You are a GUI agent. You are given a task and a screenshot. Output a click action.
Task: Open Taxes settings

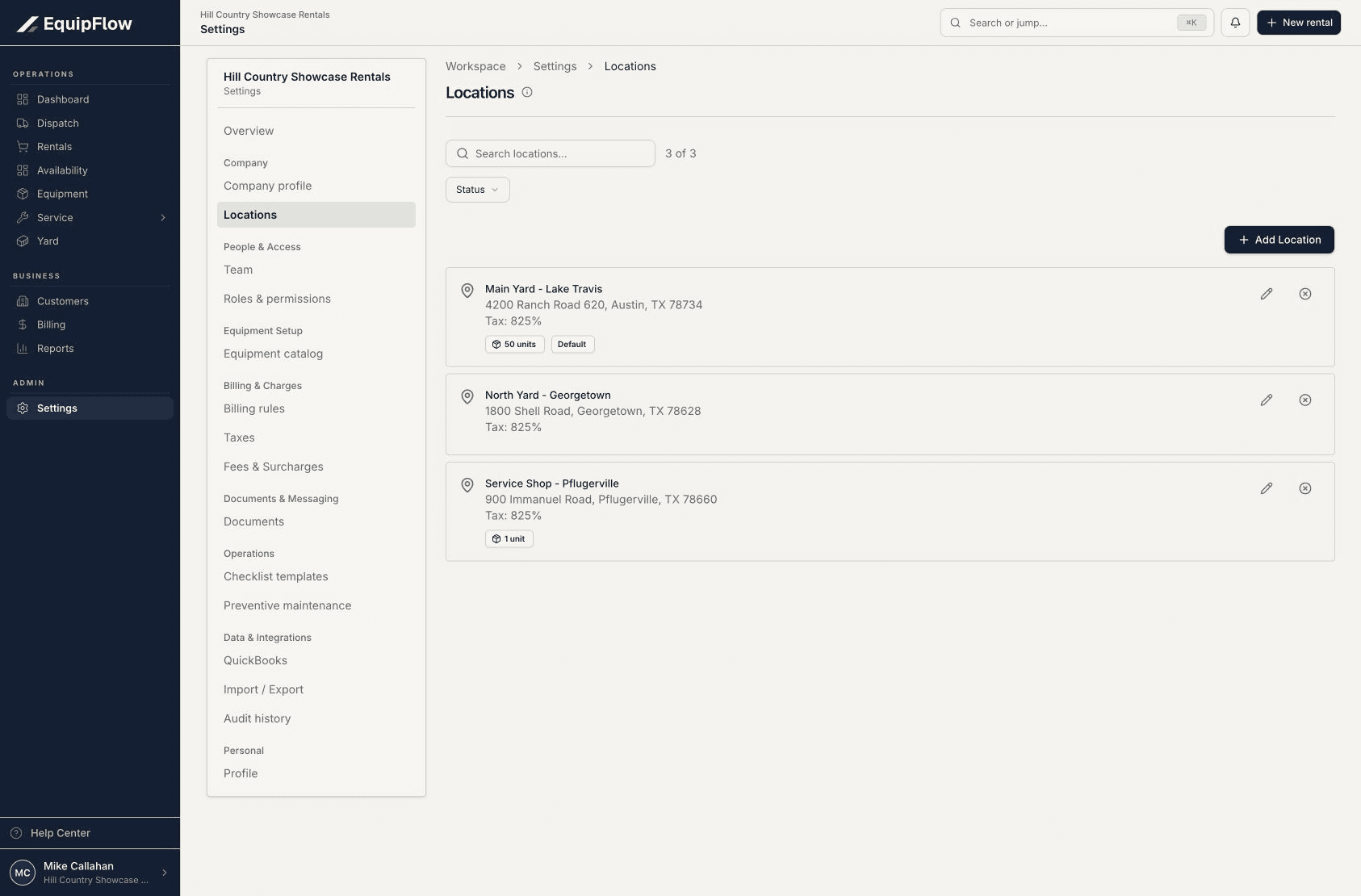[316, 438]
